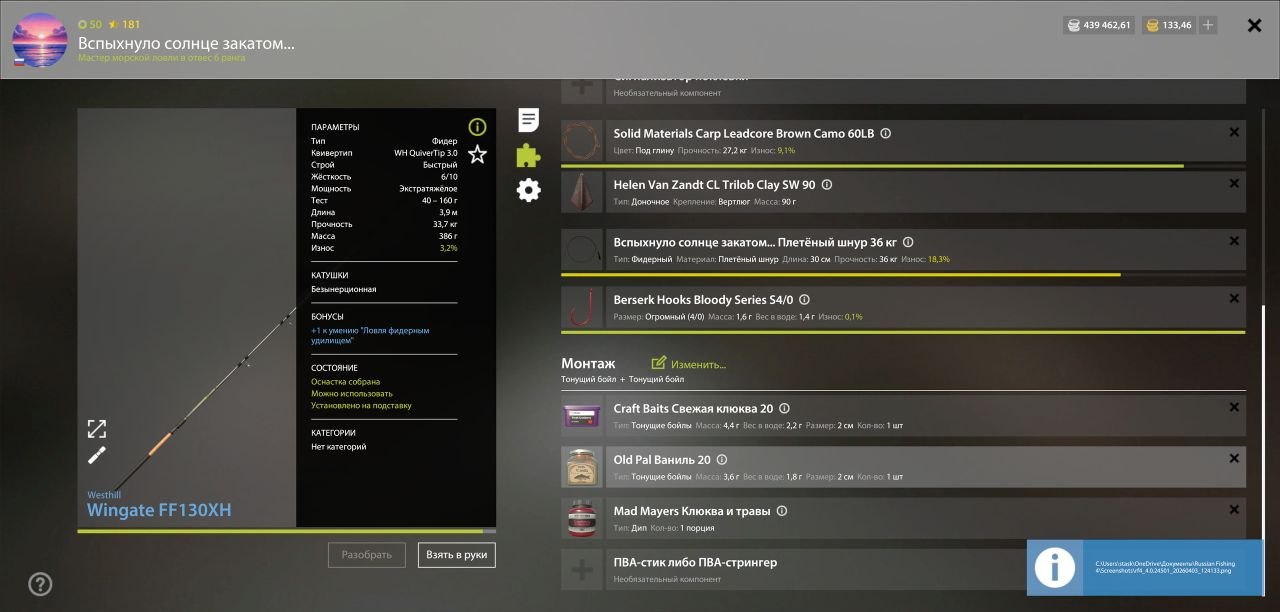Viewport: 1280px width, 612px height.
Task: Click the Взять в руки button
Action: click(x=457, y=555)
